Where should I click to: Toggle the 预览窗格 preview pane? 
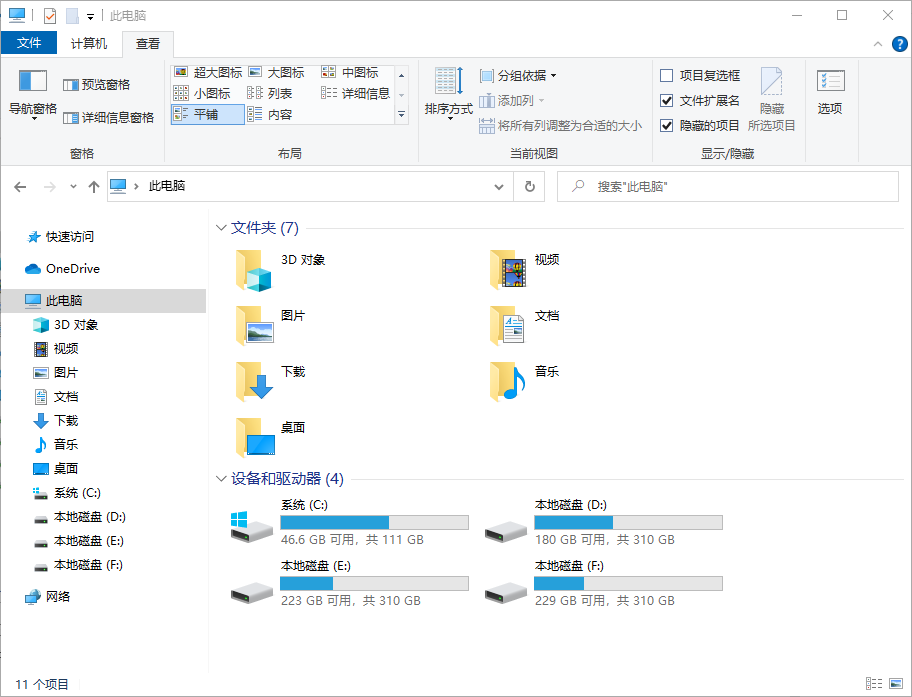(x=97, y=85)
